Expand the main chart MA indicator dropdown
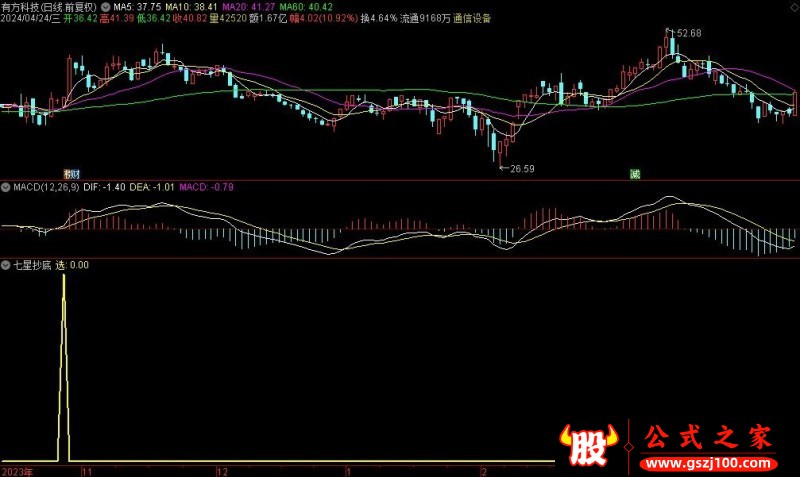This screenshot has height=477, width=800. [x=106, y=7]
